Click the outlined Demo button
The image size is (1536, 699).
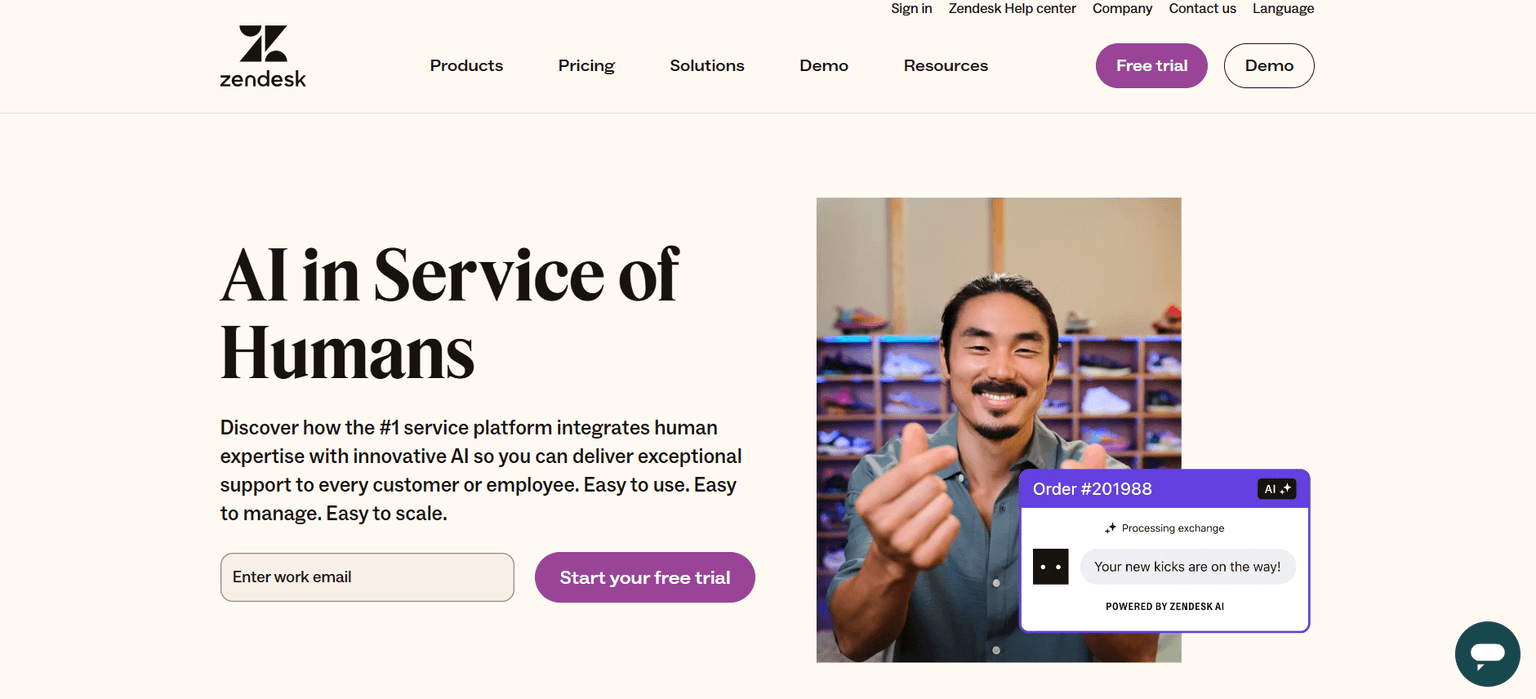pyautogui.click(x=1269, y=66)
